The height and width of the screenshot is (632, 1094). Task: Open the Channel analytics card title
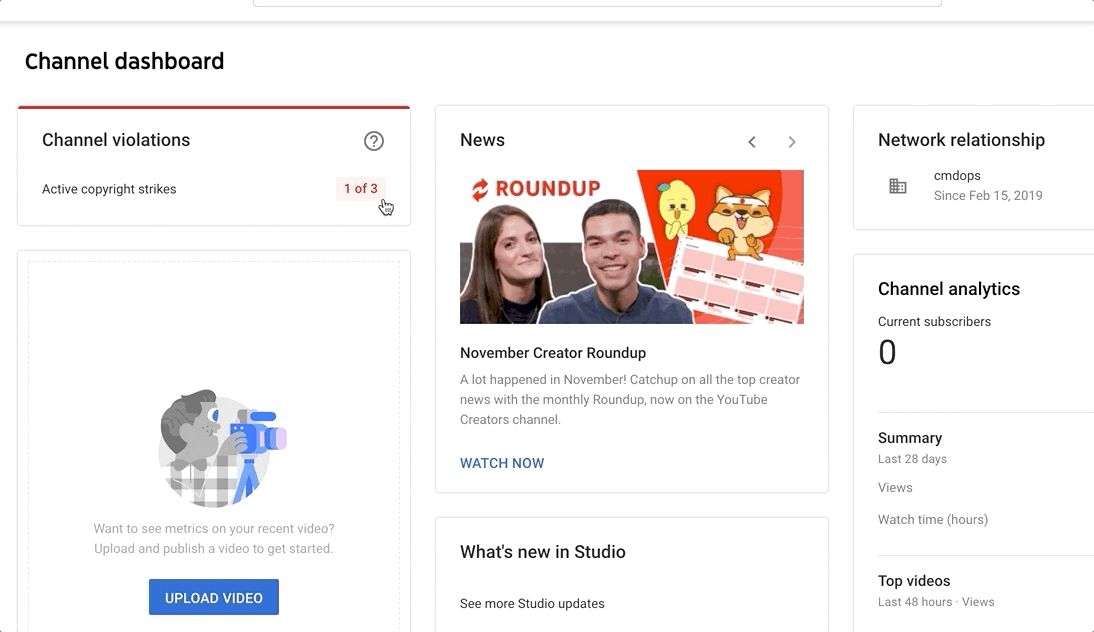click(x=948, y=289)
